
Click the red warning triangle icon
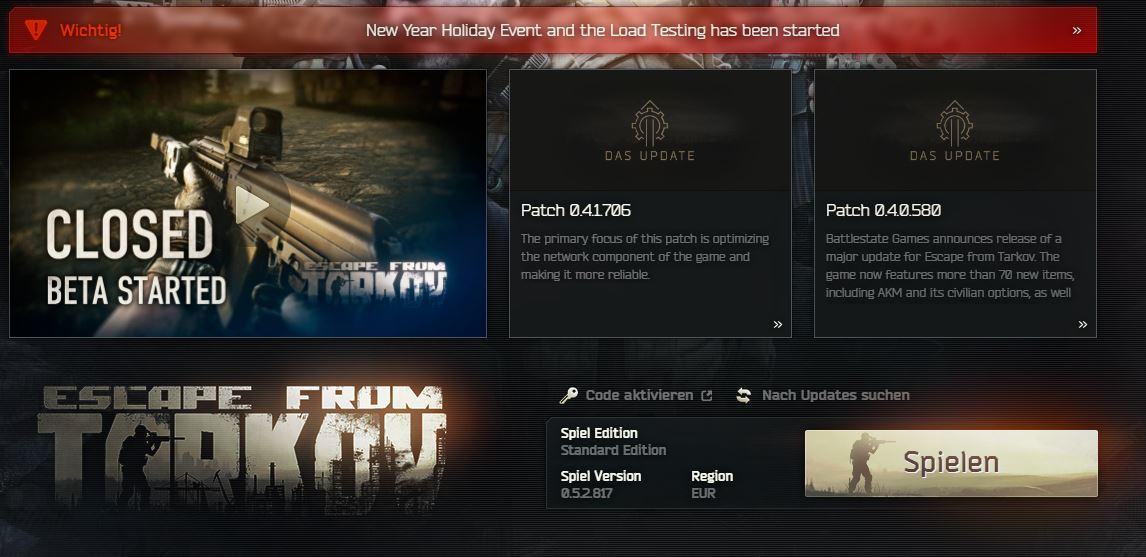coord(35,29)
